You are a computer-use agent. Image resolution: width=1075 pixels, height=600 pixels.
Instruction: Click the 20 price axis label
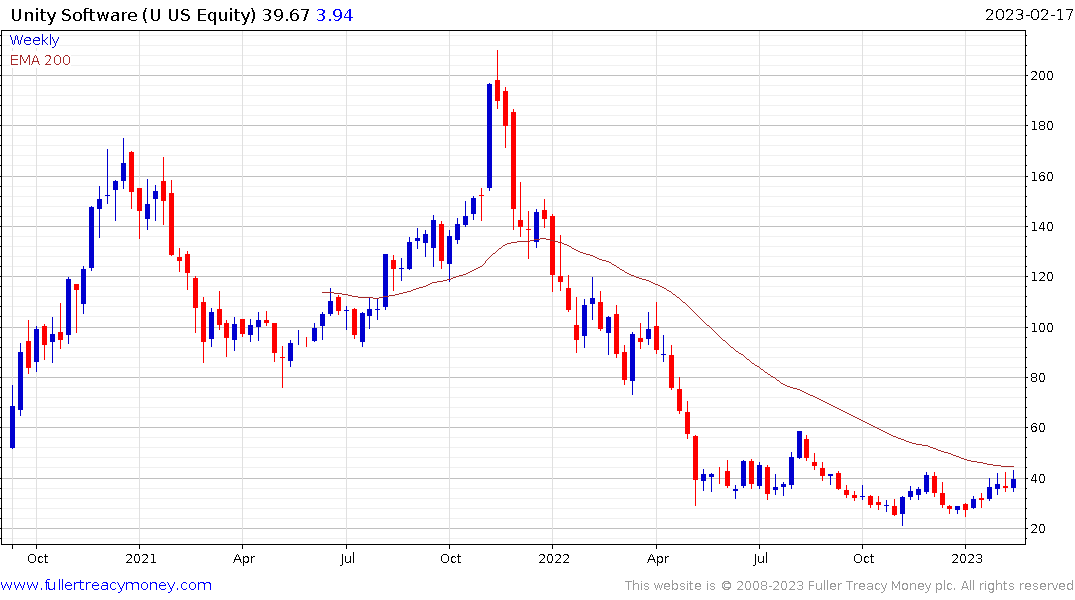[1039, 529]
